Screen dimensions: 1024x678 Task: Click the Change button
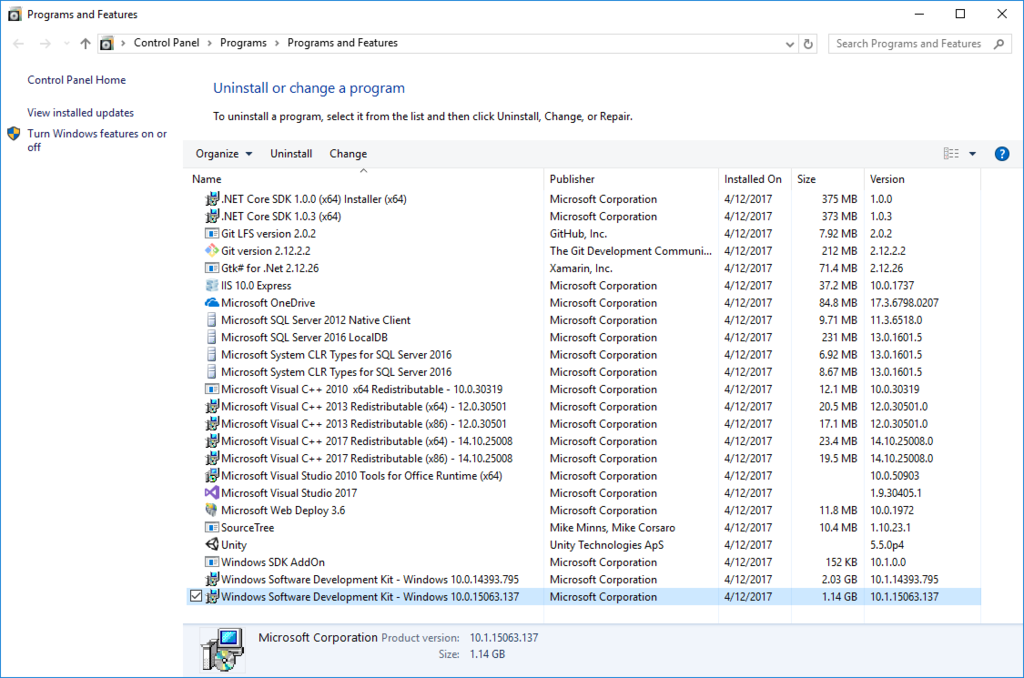point(348,153)
